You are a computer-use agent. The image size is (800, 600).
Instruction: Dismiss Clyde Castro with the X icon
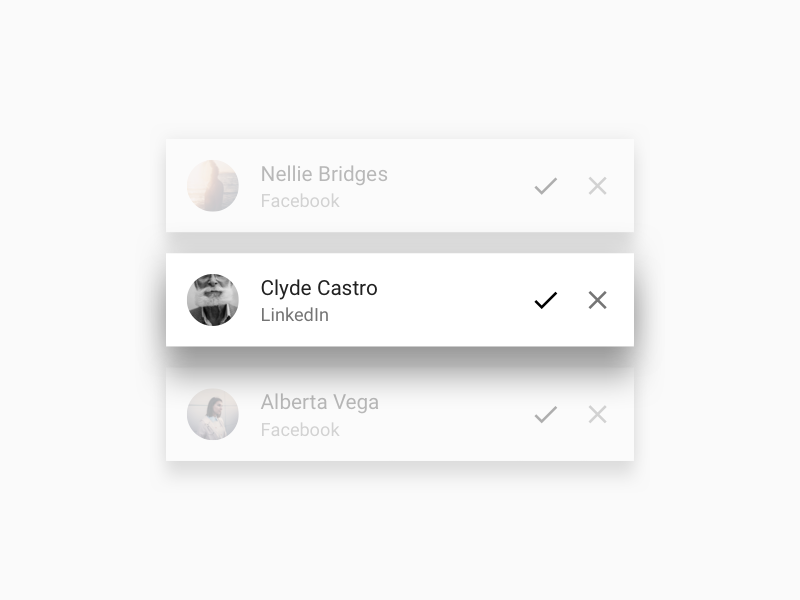(597, 300)
